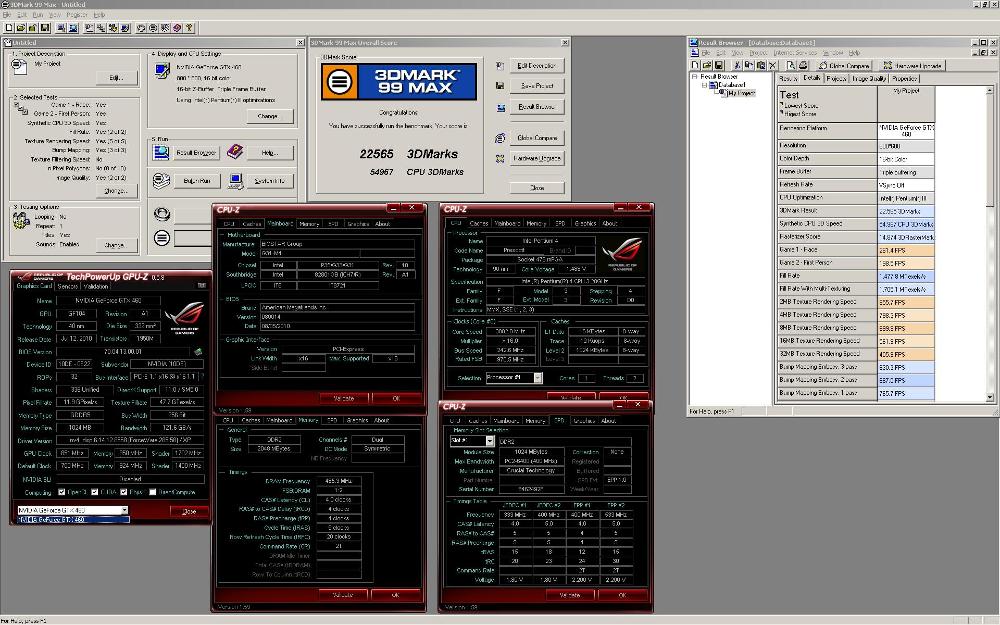Click Delete X icon in Result Browser toolbar
This screenshot has width=1000, height=625.
coord(772,65)
